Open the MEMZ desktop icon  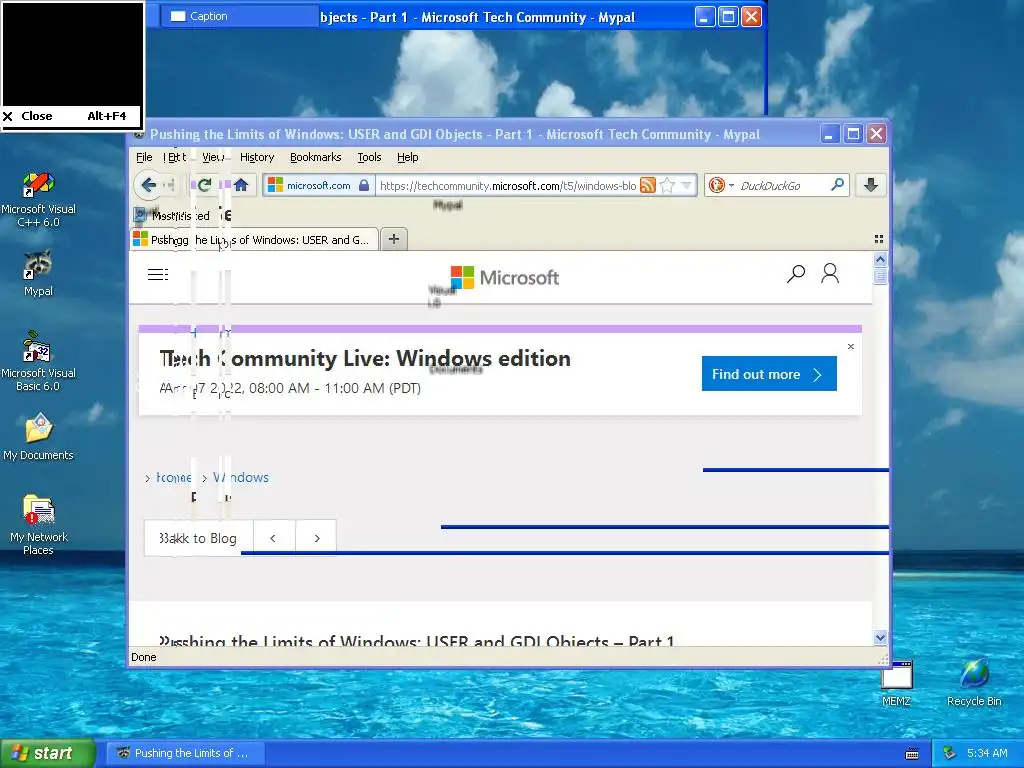coord(896,683)
